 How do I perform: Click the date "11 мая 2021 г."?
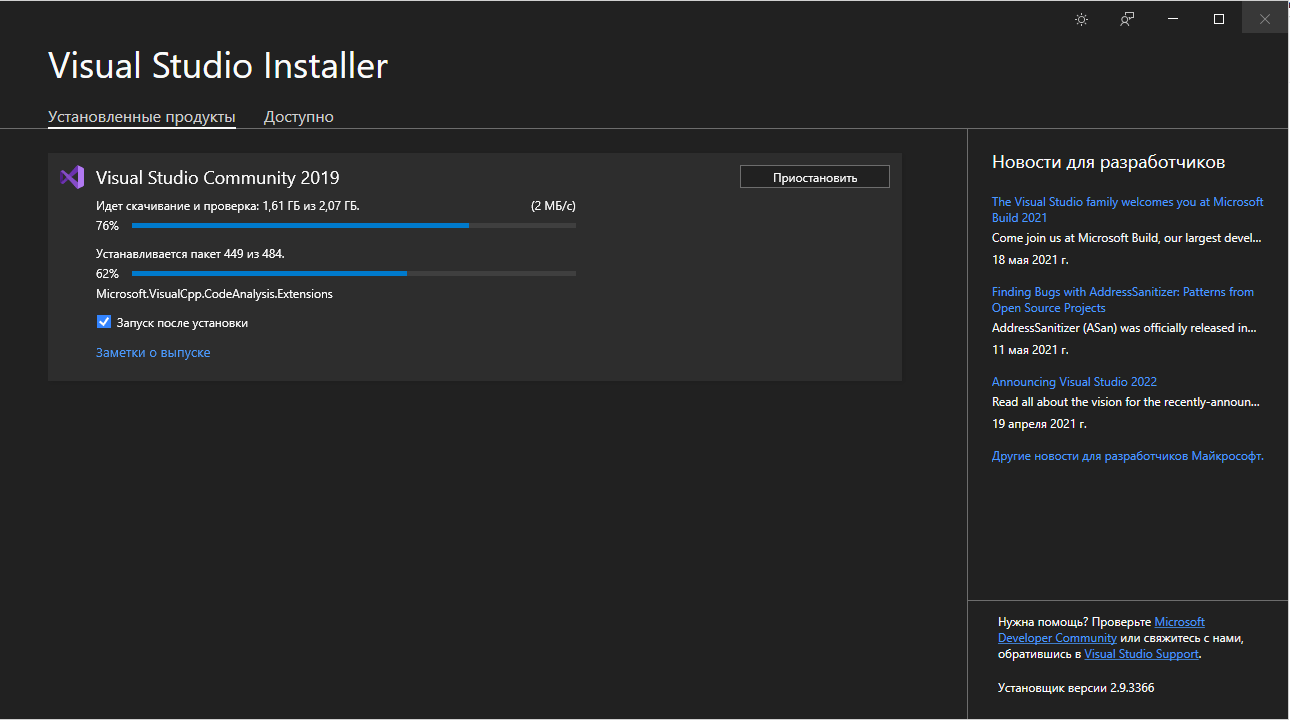[x=1030, y=350]
